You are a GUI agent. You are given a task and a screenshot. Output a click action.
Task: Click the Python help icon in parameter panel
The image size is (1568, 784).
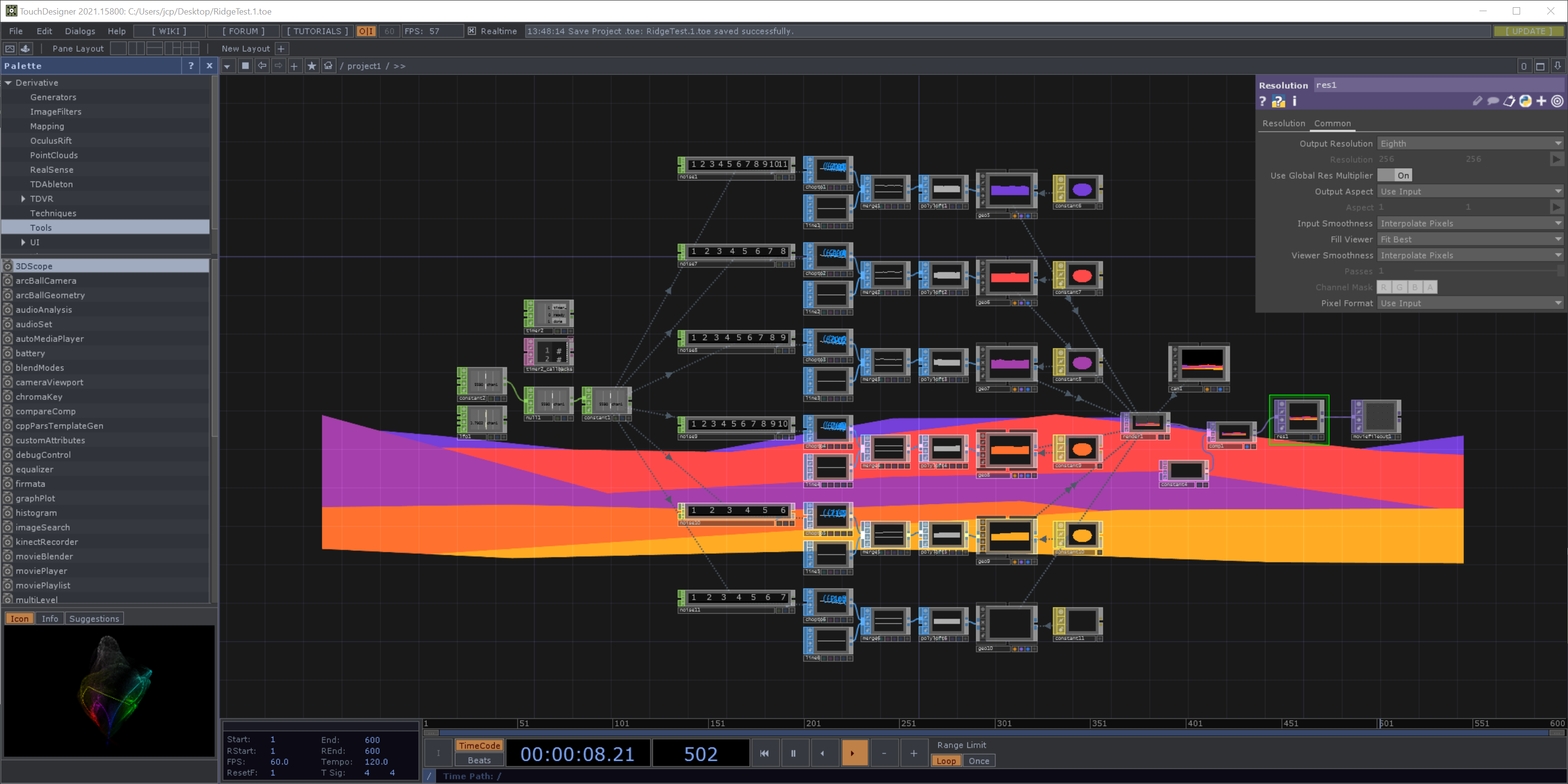pos(1278,102)
